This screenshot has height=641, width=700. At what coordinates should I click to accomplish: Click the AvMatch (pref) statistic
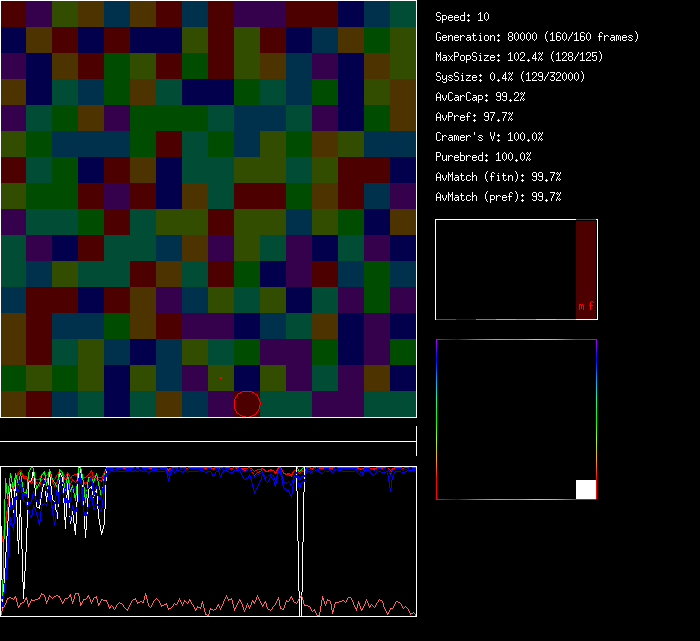click(498, 197)
